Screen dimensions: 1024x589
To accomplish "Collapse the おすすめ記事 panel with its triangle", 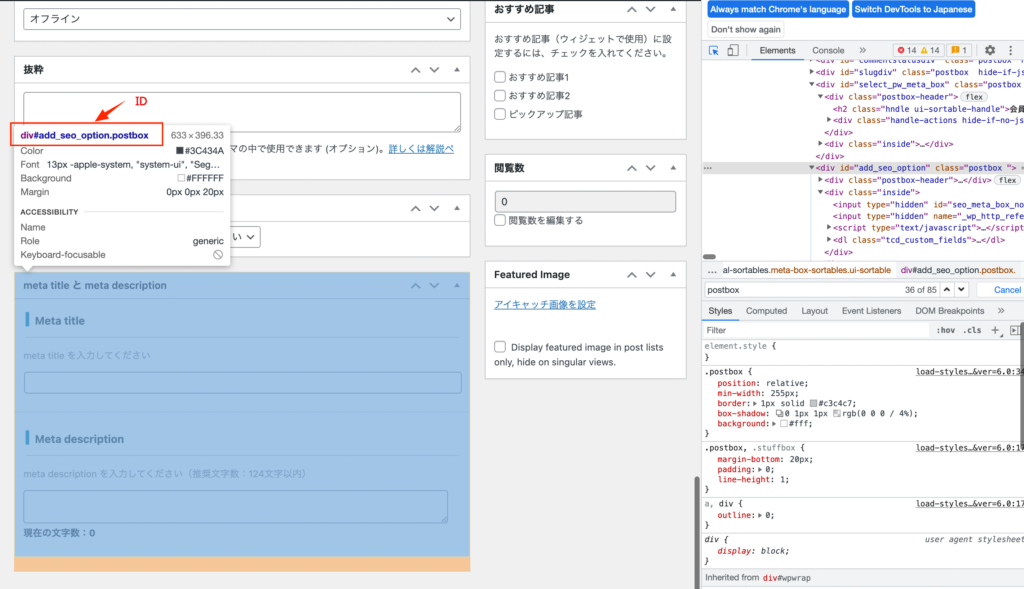I will point(673,9).
